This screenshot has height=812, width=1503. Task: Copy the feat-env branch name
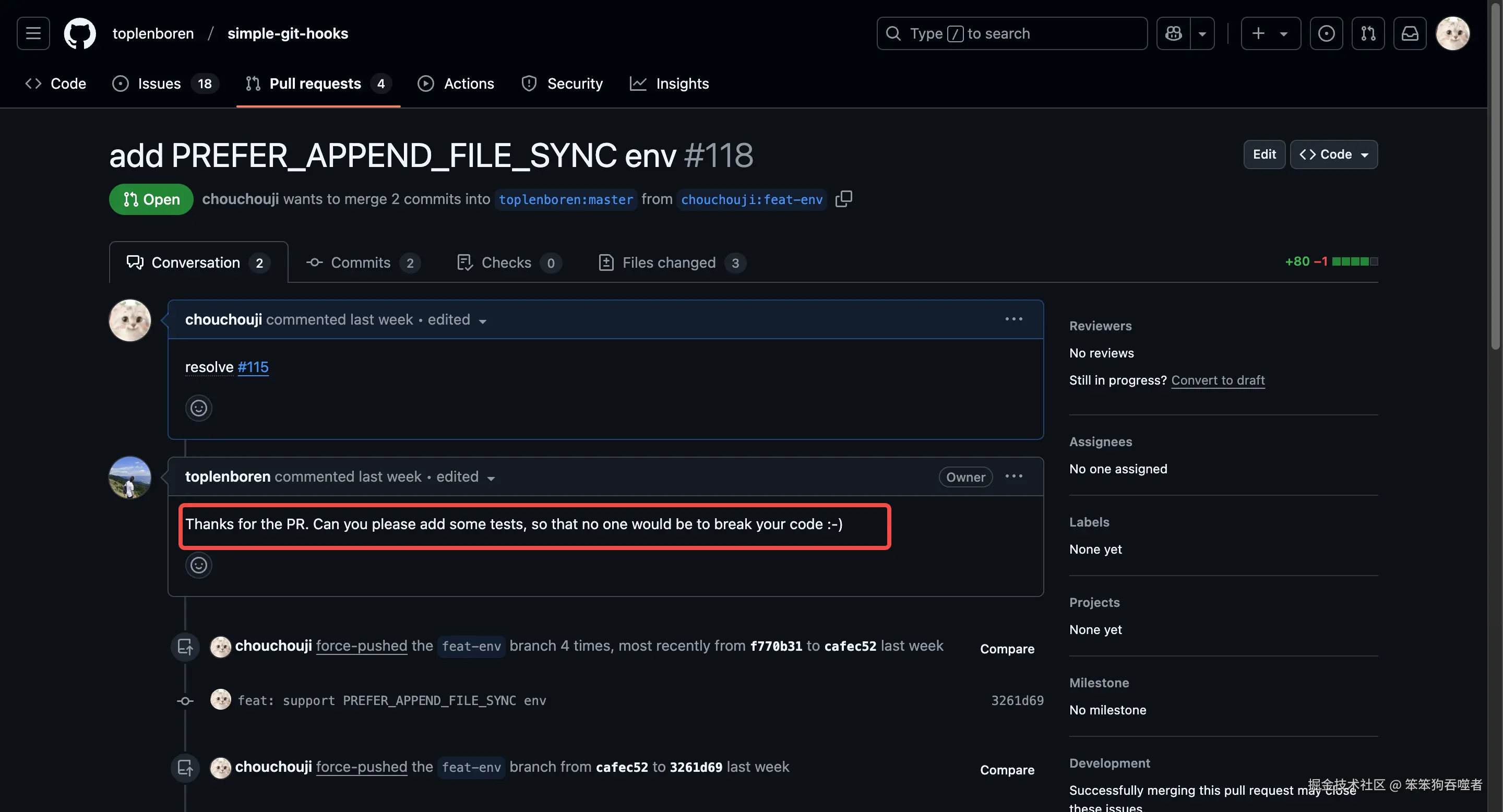tap(844, 199)
